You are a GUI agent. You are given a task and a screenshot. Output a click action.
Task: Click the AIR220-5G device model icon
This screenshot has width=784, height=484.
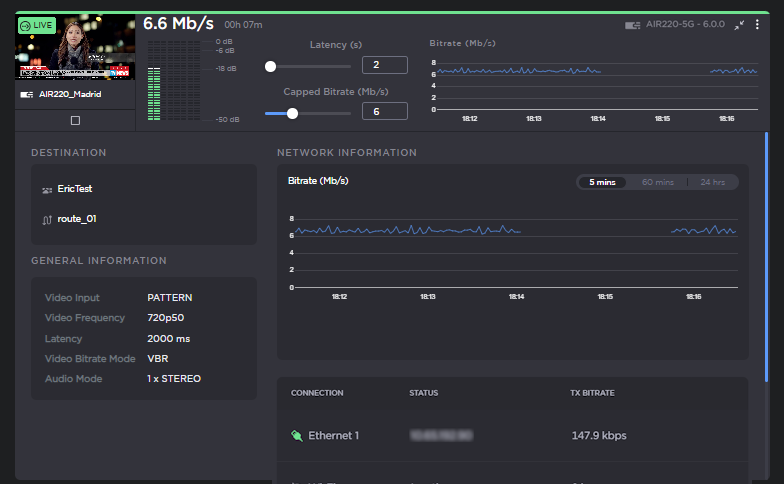click(631, 25)
